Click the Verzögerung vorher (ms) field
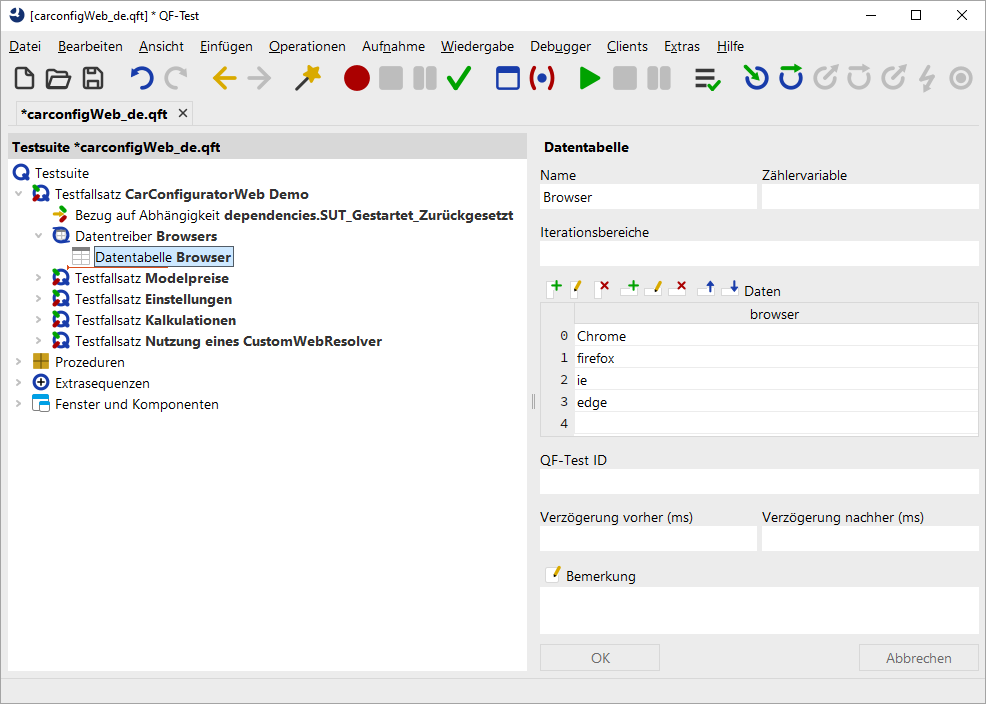 648,539
